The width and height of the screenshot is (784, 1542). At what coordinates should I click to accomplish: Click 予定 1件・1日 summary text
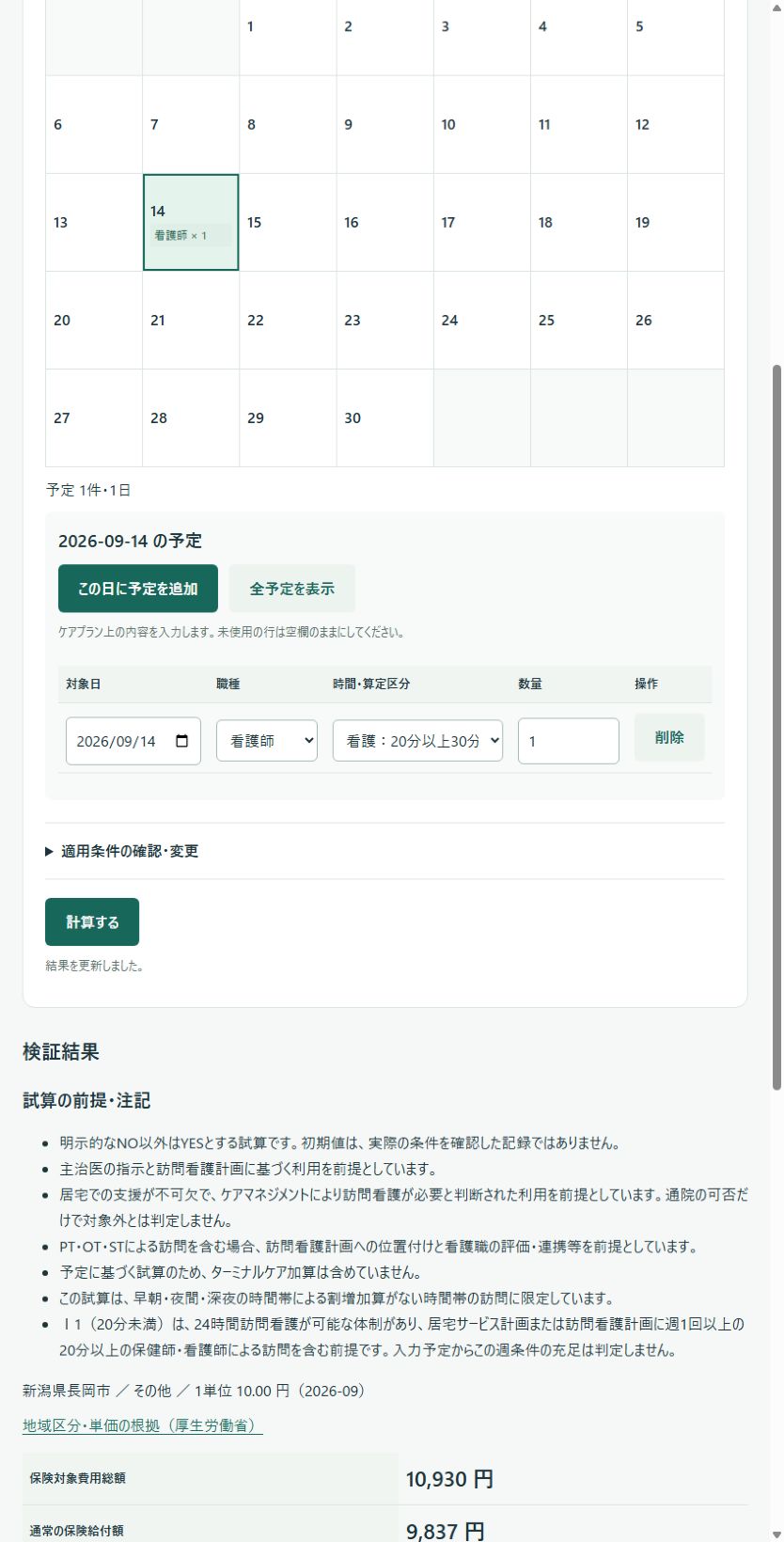coord(88,490)
